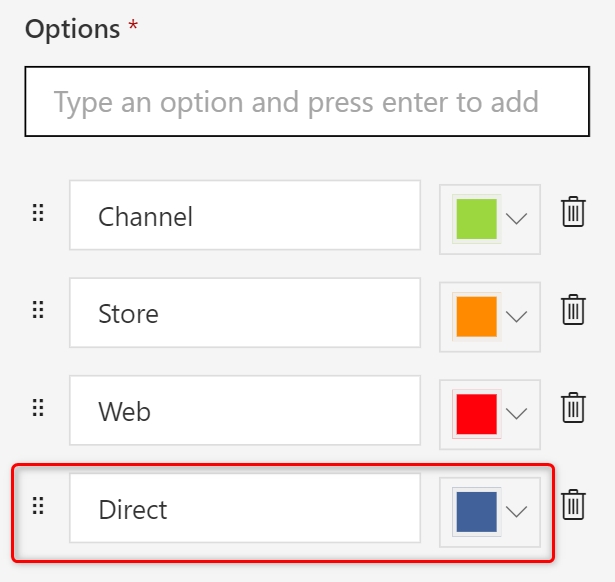Open Direct option's color dropdown chevron

(x=517, y=511)
